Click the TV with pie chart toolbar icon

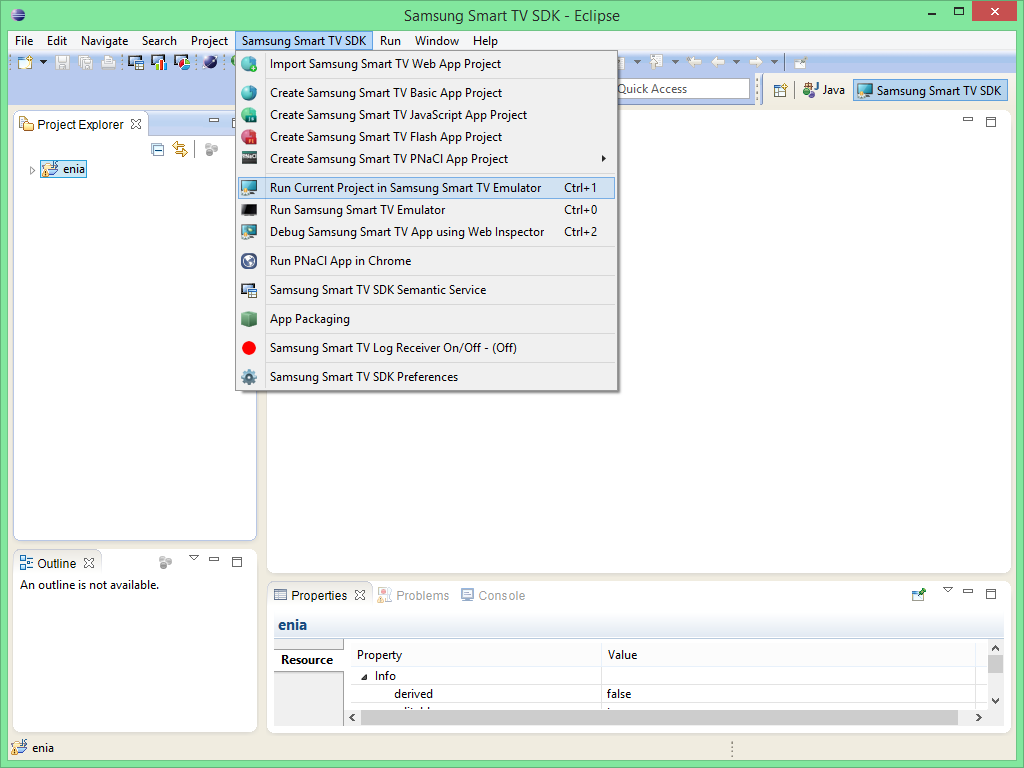(182, 63)
